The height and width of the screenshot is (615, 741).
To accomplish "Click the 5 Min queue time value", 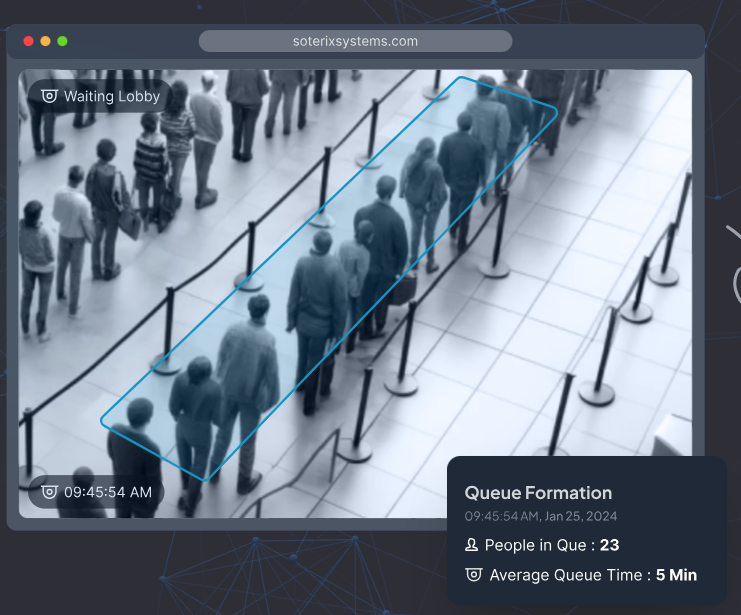I will (677, 575).
